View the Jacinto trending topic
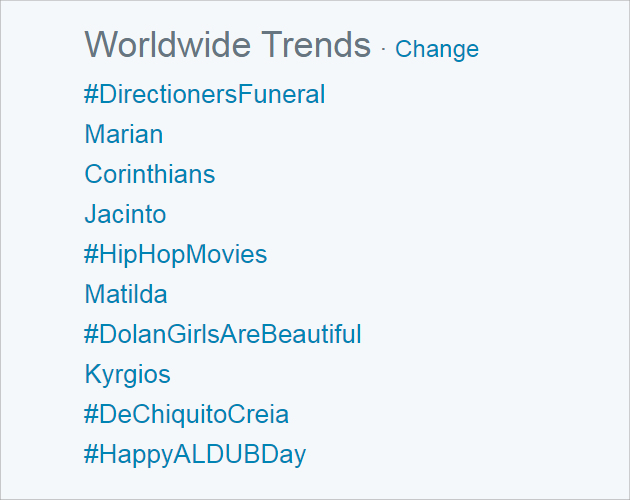The image size is (630, 500). [125, 214]
